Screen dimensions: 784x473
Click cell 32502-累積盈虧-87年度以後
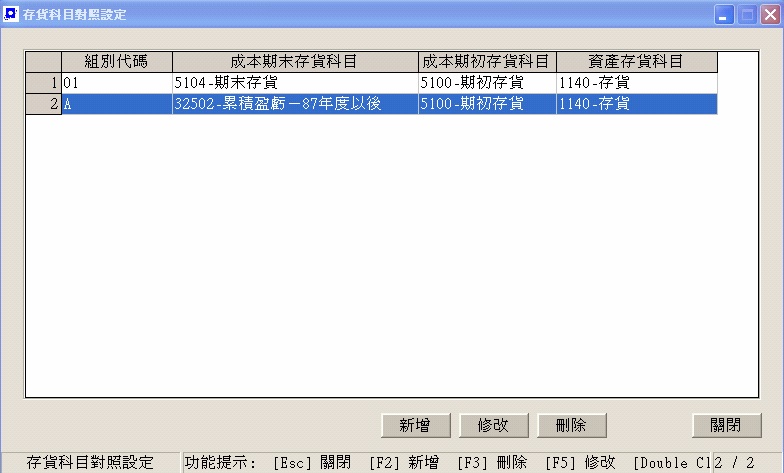295,104
